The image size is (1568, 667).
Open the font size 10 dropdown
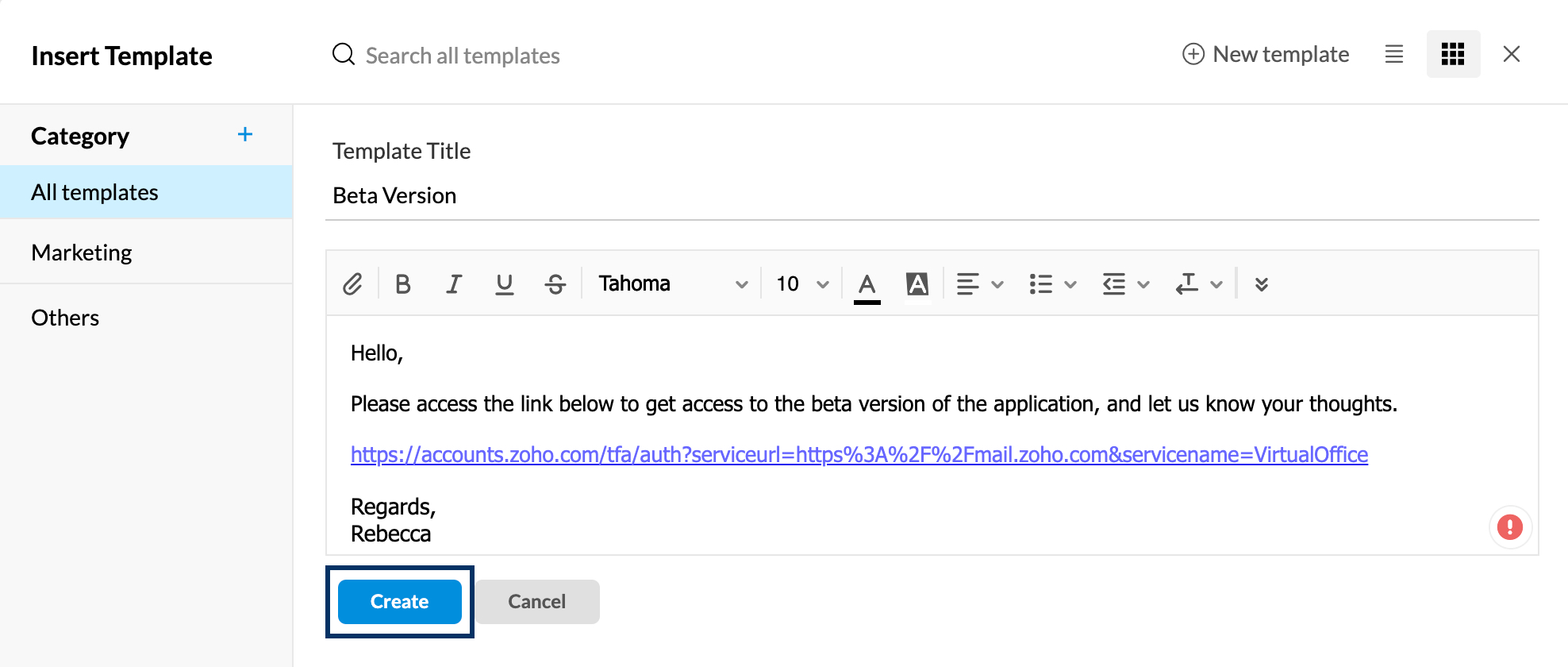tap(801, 284)
